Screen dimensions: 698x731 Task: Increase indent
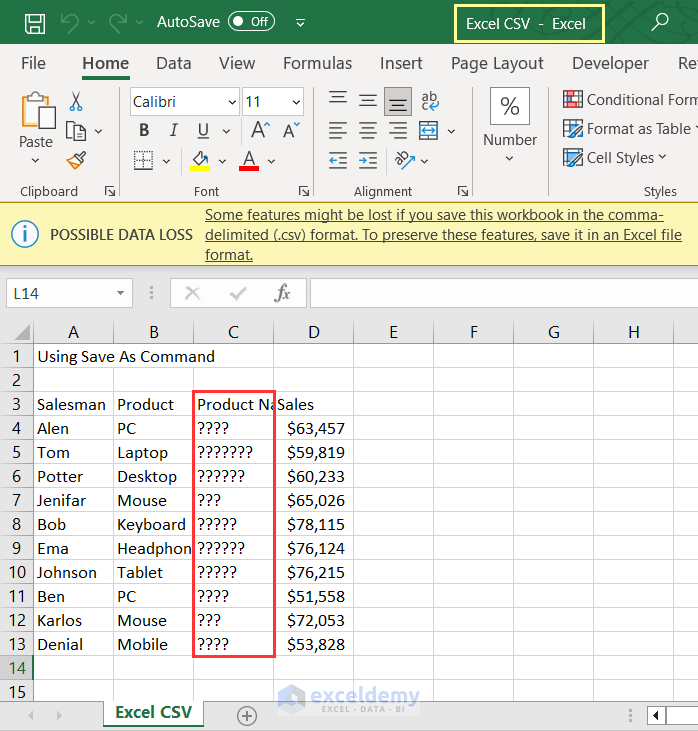(x=368, y=161)
